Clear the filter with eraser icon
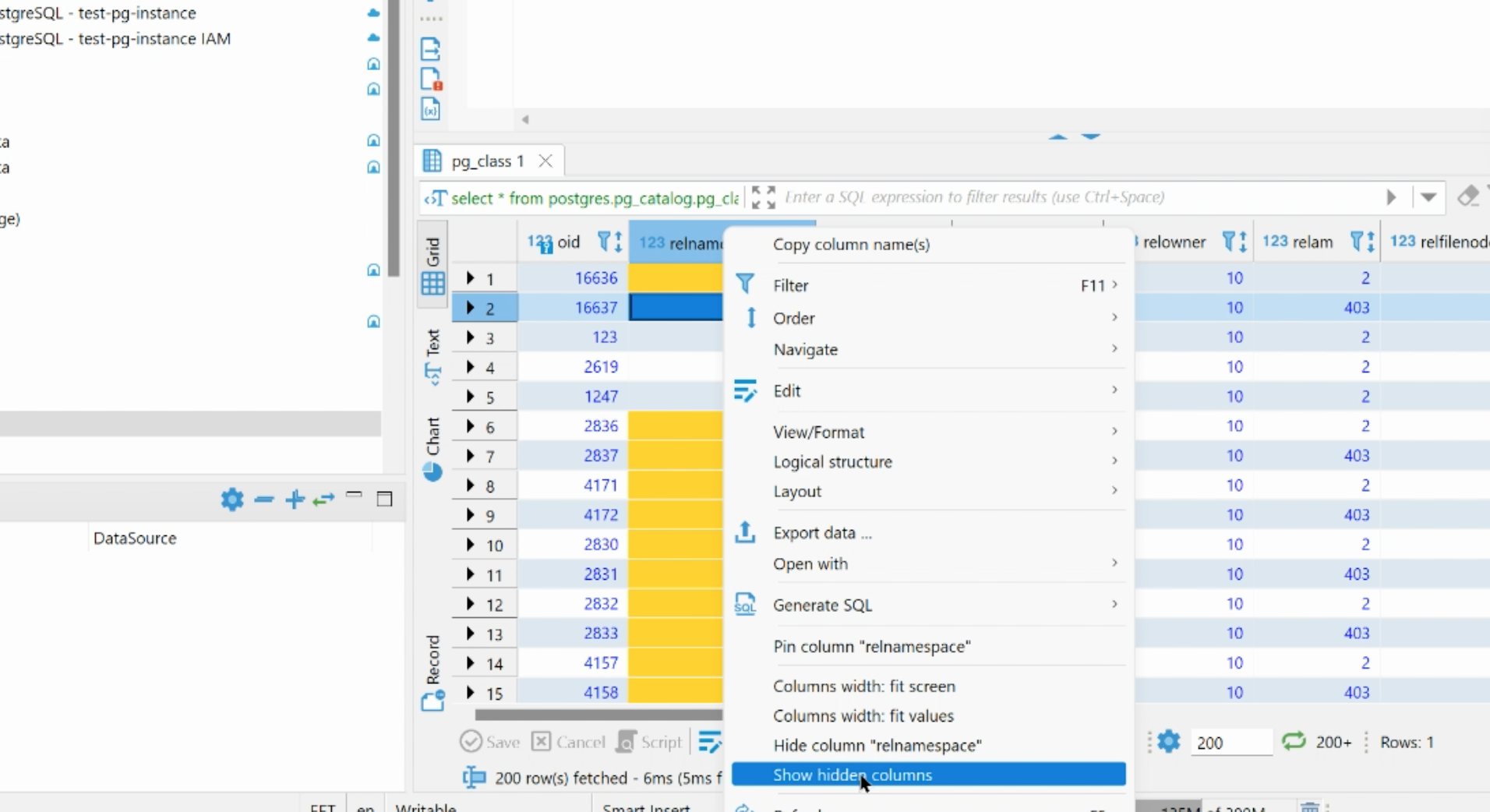 [1468, 196]
